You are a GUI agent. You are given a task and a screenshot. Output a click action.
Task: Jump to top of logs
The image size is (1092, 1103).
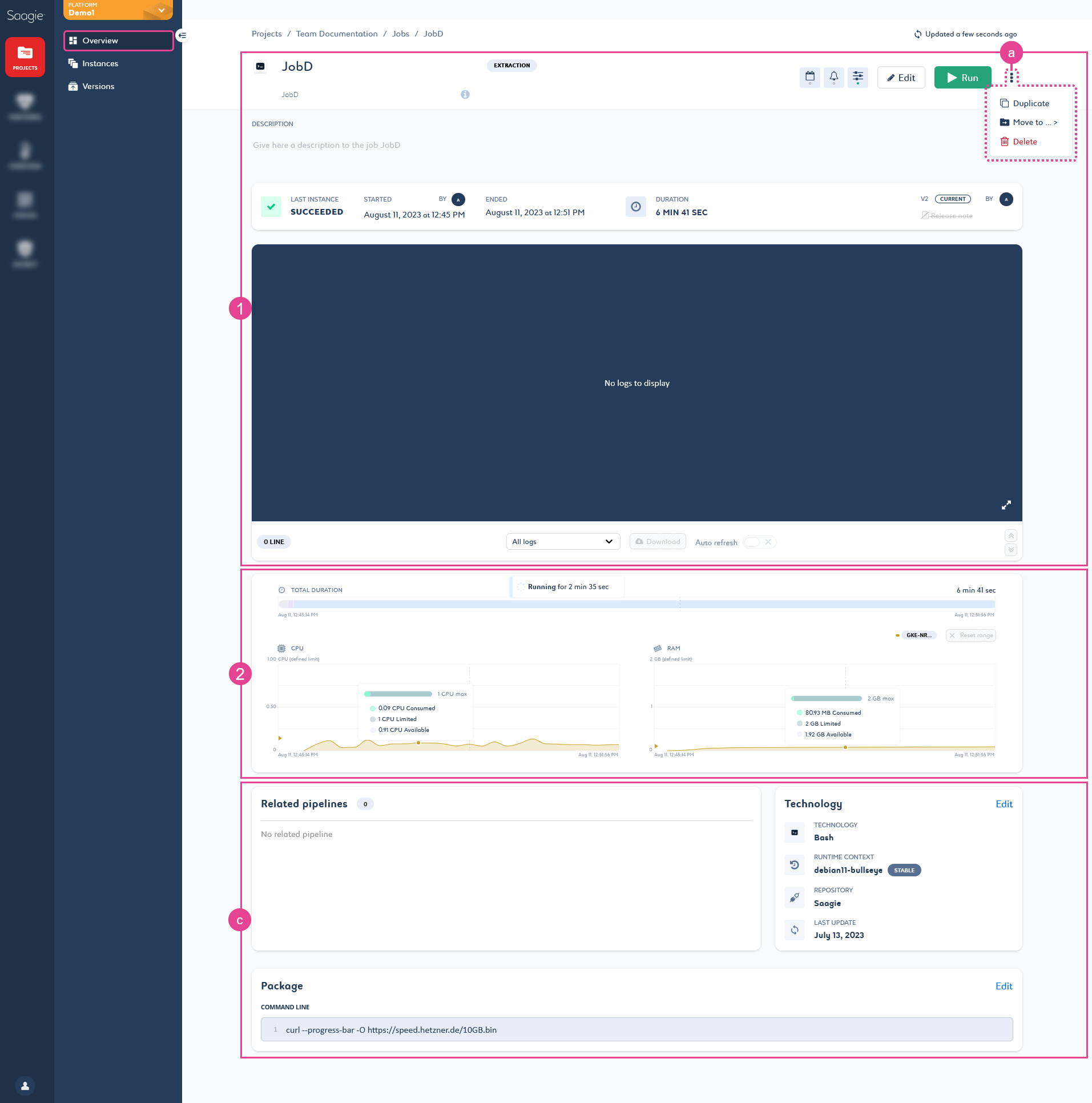click(1010, 536)
